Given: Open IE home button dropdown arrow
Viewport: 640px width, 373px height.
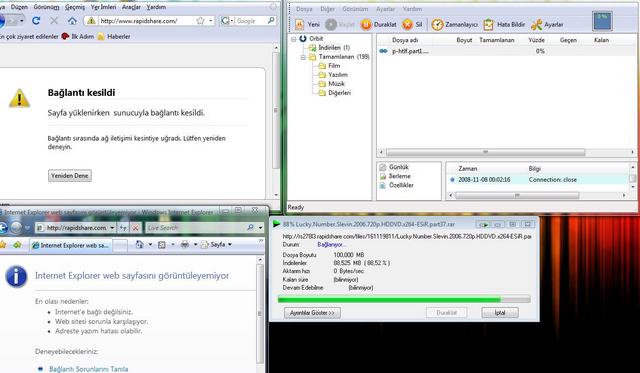Looking at the screenshot, I should coord(150,244).
